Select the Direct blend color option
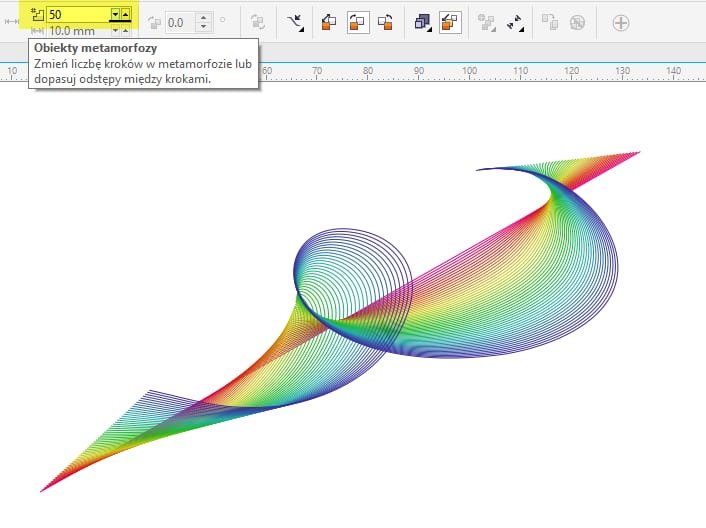 pyautogui.click(x=330, y=21)
